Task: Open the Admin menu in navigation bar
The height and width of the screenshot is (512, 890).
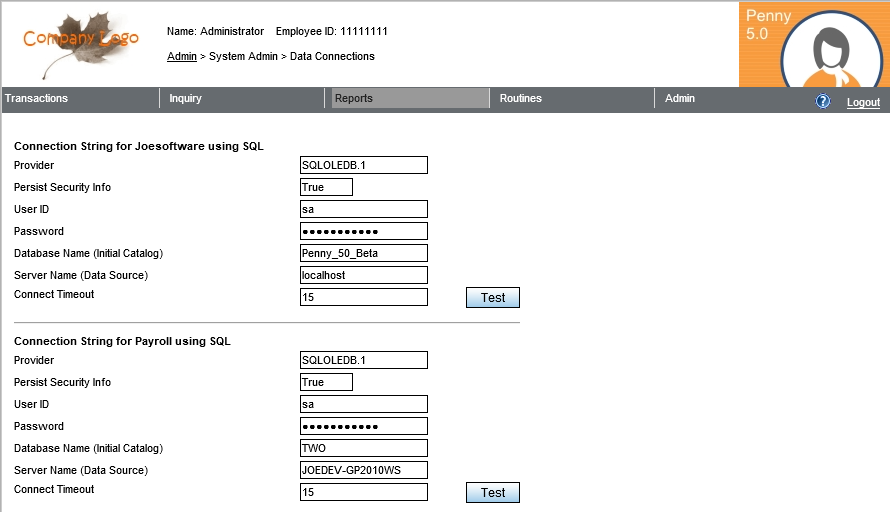Action: [680, 98]
